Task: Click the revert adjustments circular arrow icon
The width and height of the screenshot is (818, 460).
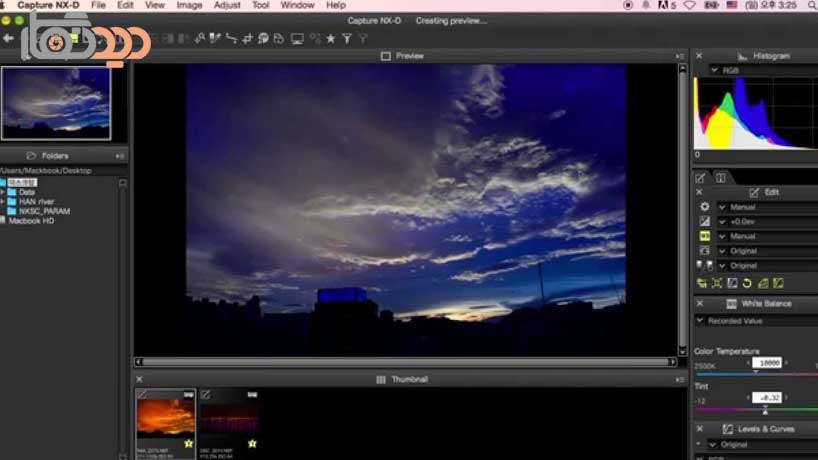Action: pos(746,284)
